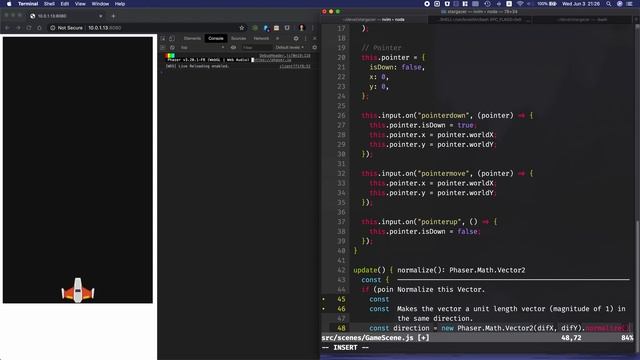Viewport: 640px width, 360px height.
Task: Toggle live expression eye icon
Action: [x=233, y=48]
